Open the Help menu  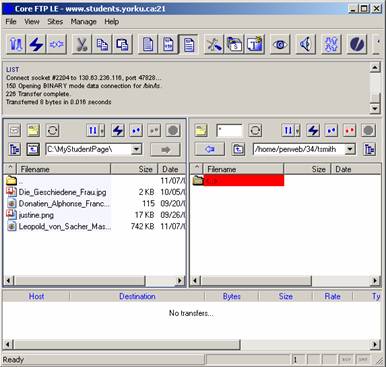[x=111, y=22]
